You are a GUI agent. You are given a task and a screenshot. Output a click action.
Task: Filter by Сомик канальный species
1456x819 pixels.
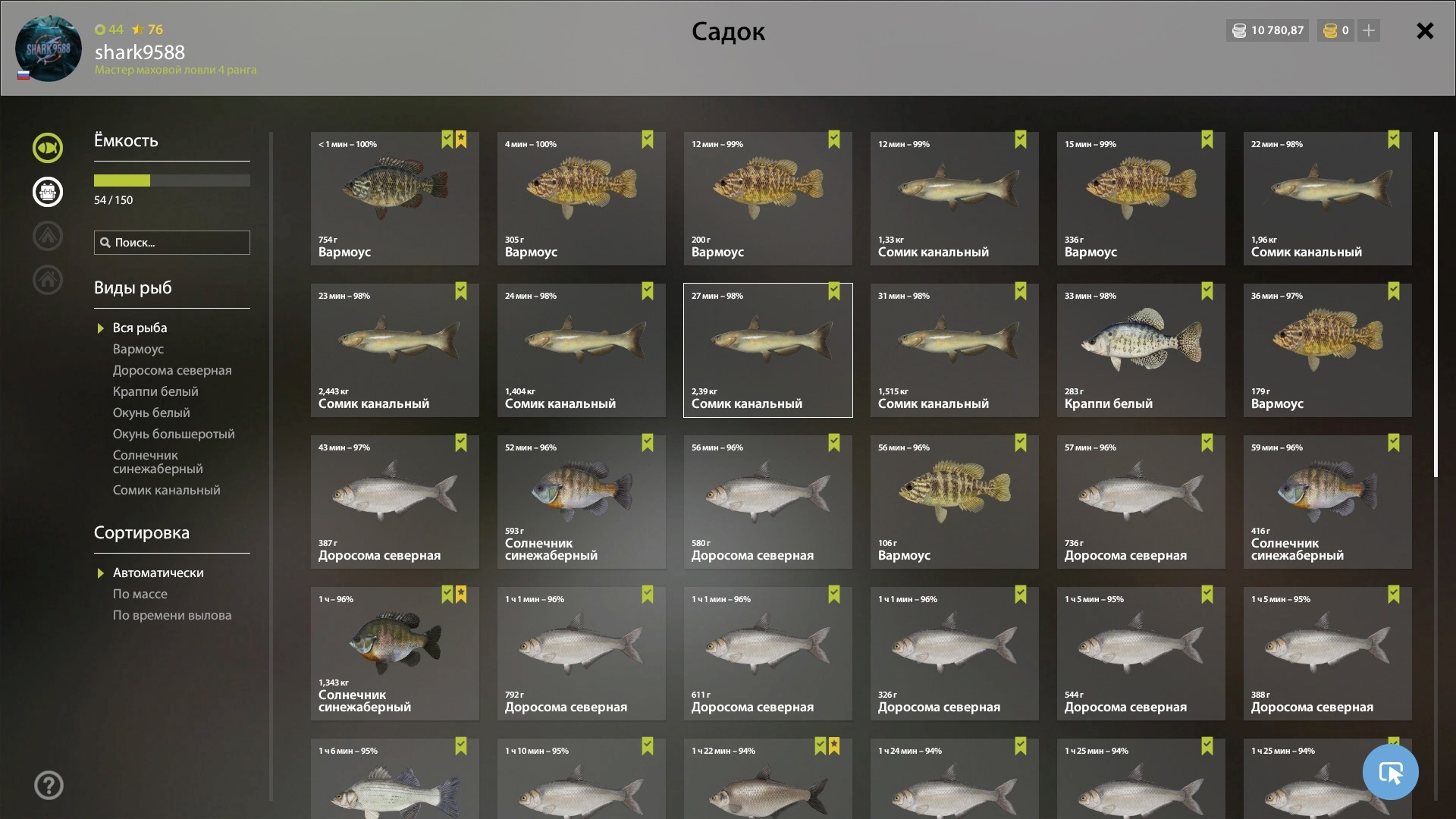[x=167, y=490]
